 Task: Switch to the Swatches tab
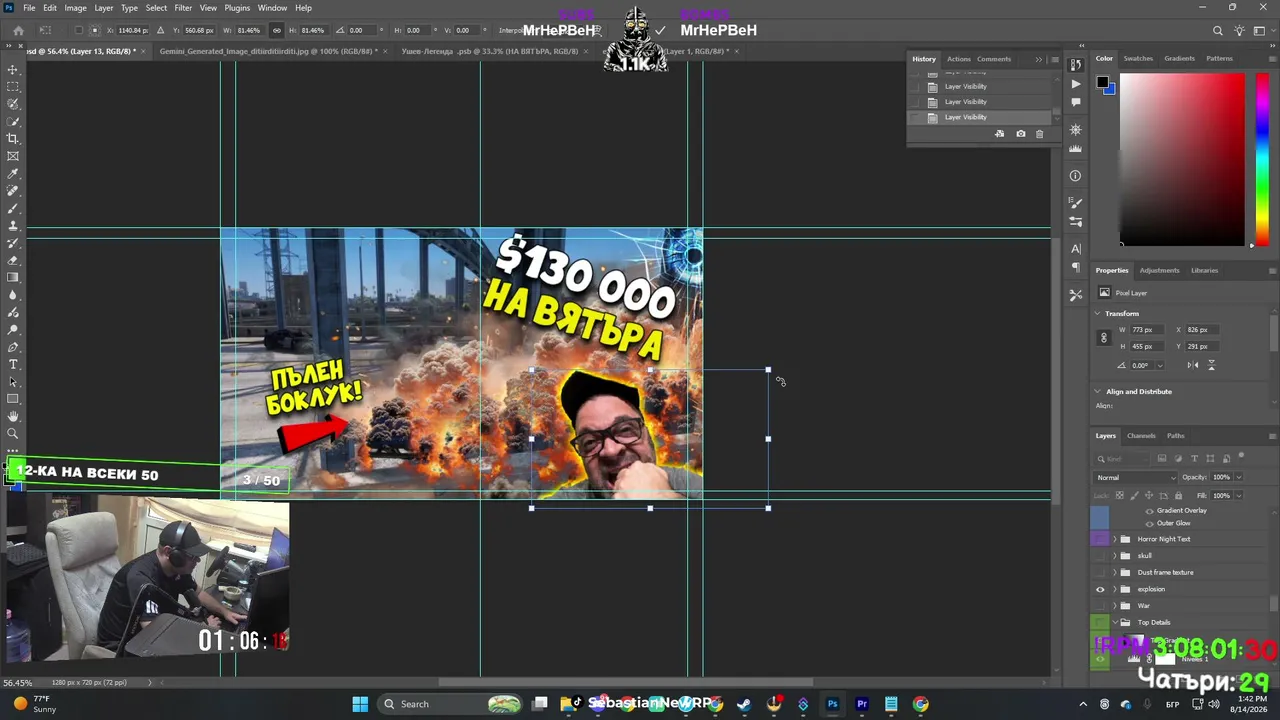(1138, 58)
